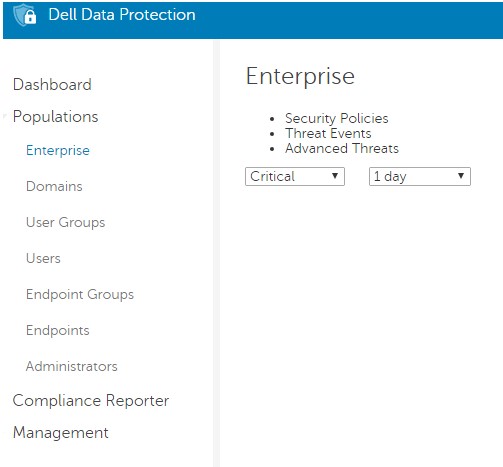Switch to Advanced Threats tab
The height and width of the screenshot is (467, 503).
[x=342, y=148]
